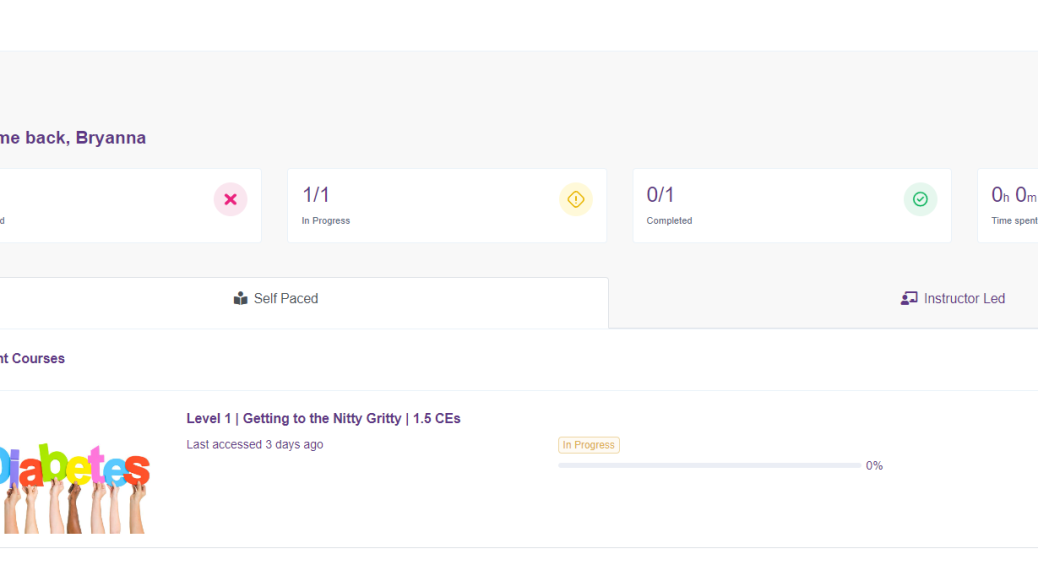Click the orange In Progress status badge
The image size is (1038, 576).
point(589,445)
